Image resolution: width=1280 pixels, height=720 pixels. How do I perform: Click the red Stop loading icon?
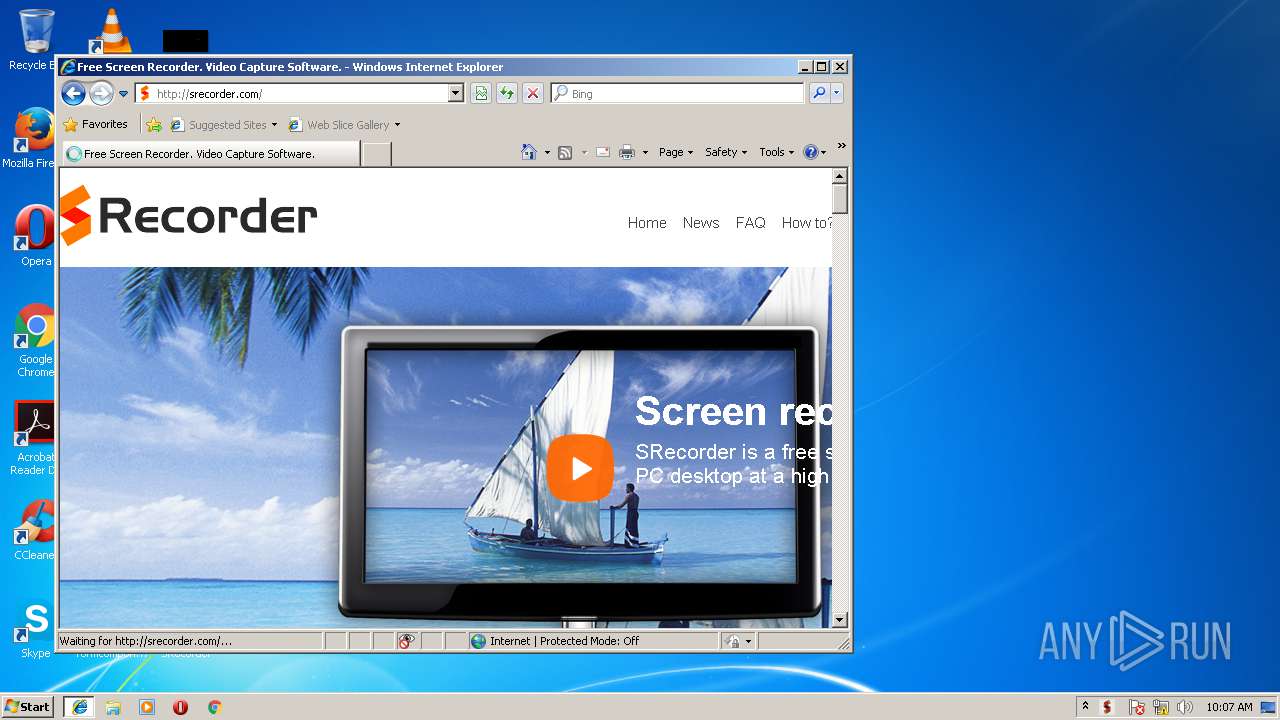pyautogui.click(x=533, y=93)
